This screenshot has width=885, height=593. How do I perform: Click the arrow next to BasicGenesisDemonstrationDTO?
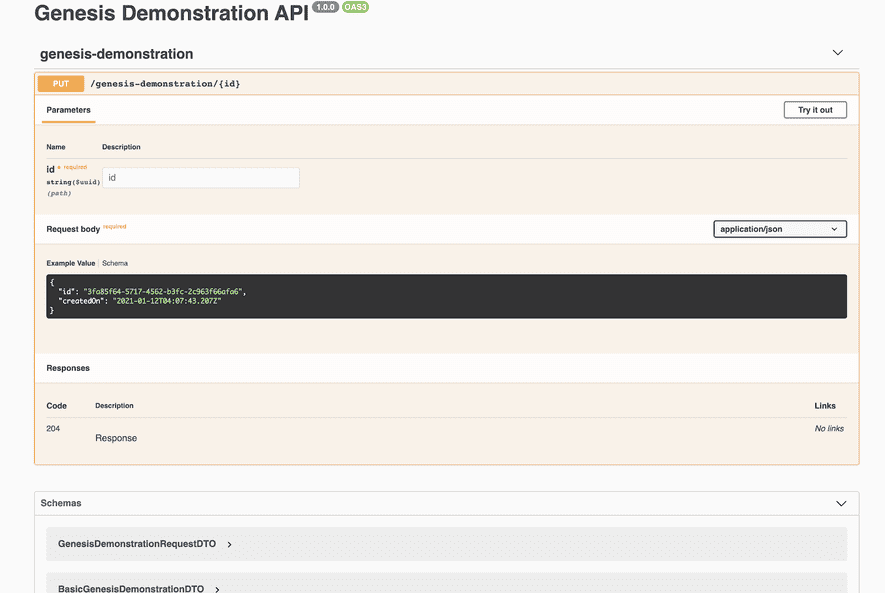coord(216,588)
